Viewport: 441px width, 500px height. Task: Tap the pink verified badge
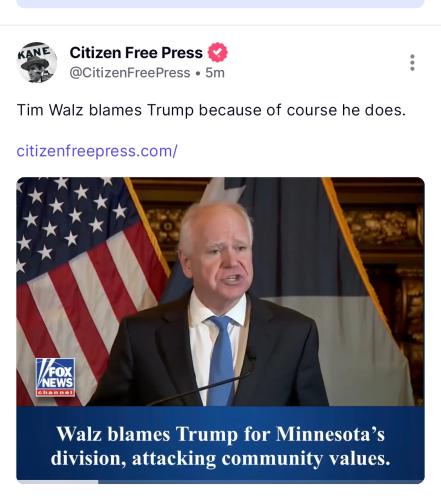pyautogui.click(x=218, y=52)
